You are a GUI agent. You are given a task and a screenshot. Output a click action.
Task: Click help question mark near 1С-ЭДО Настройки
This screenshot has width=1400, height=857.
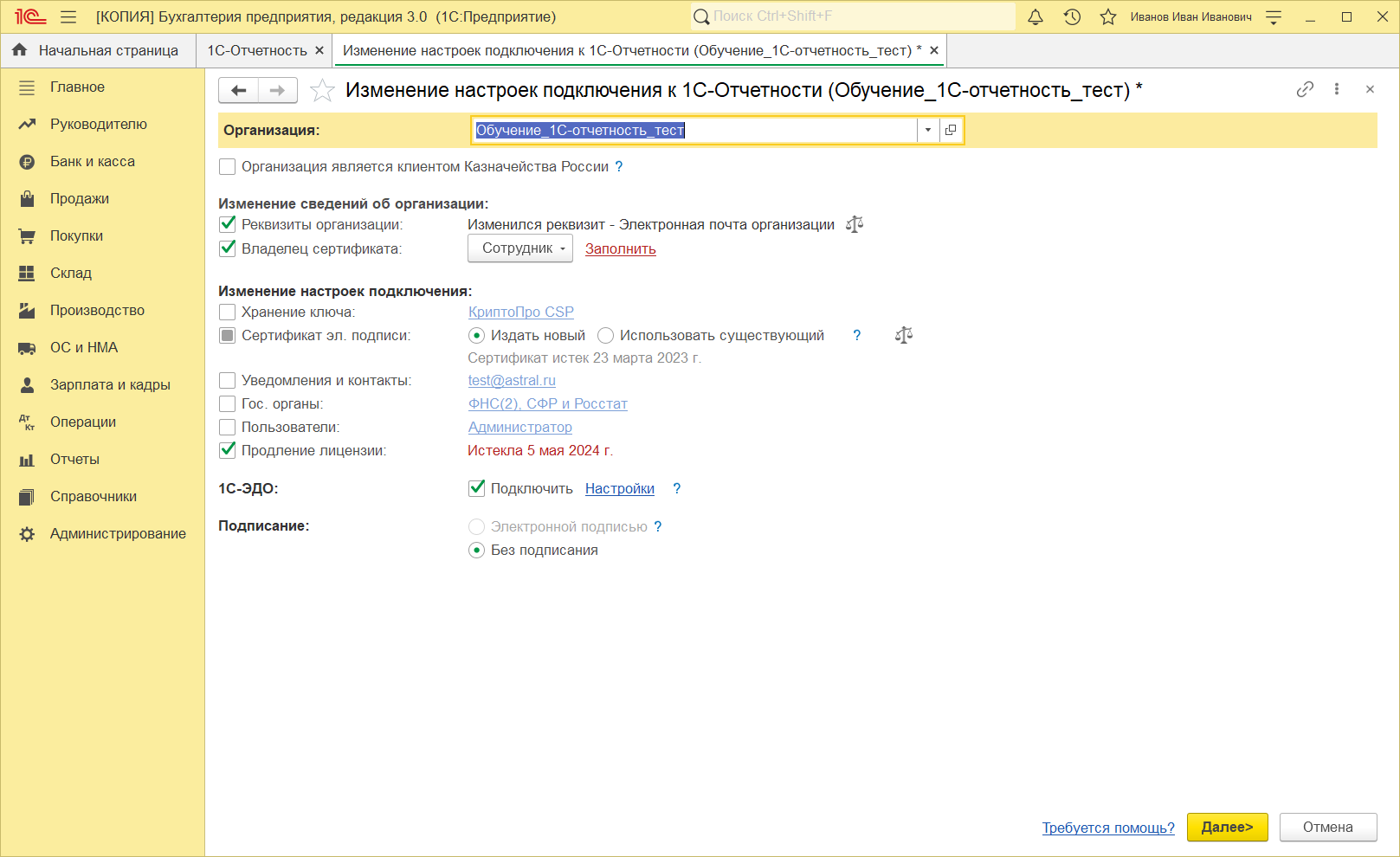coord(677,488)
